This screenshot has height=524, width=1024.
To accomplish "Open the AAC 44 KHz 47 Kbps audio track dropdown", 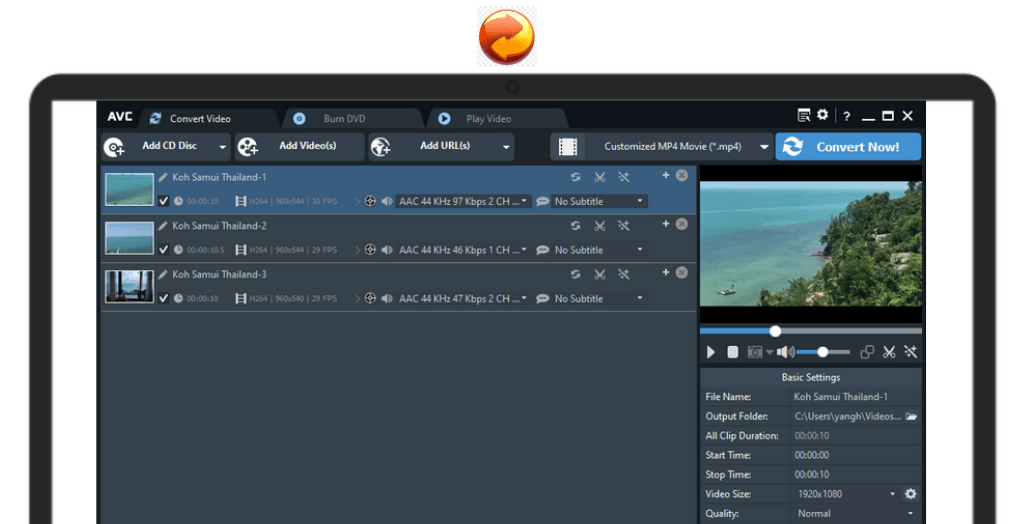I will pyautogui.click(x=463, y=299).
